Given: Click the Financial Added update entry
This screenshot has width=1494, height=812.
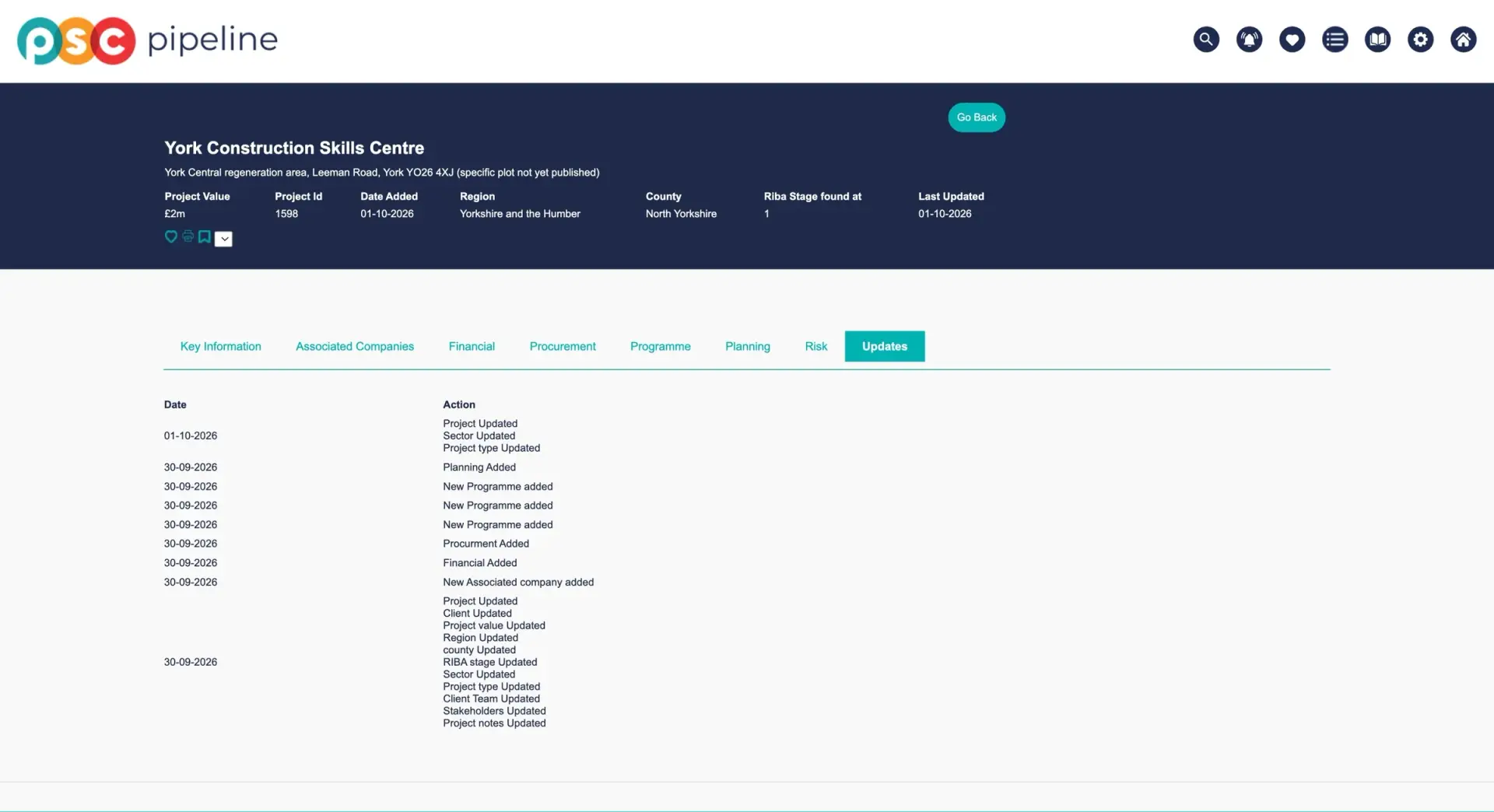Looking at the screenshot, I should [480, 563].
